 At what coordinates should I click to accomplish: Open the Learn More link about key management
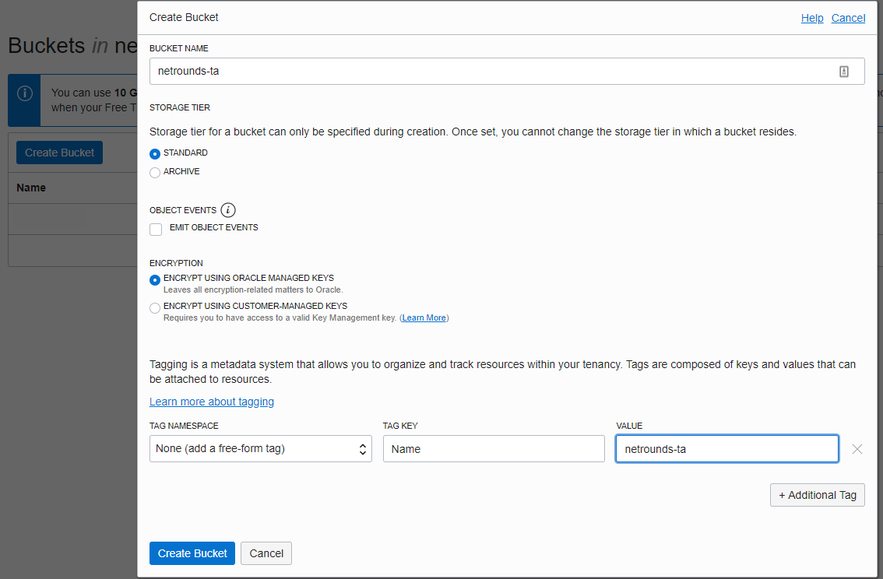tap(424, 318)
